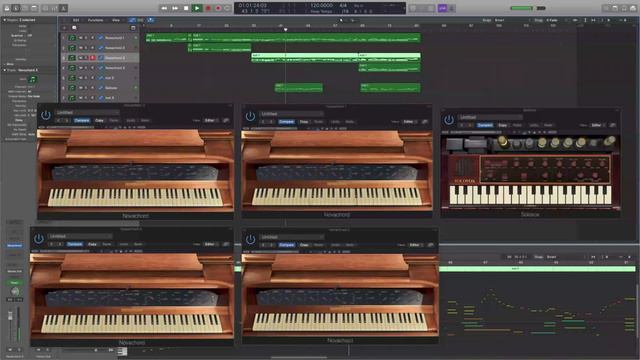Viewport: 640px width, 360px height.
Task: Click Compare in top-left Novachord window
Action: point(82,120)
